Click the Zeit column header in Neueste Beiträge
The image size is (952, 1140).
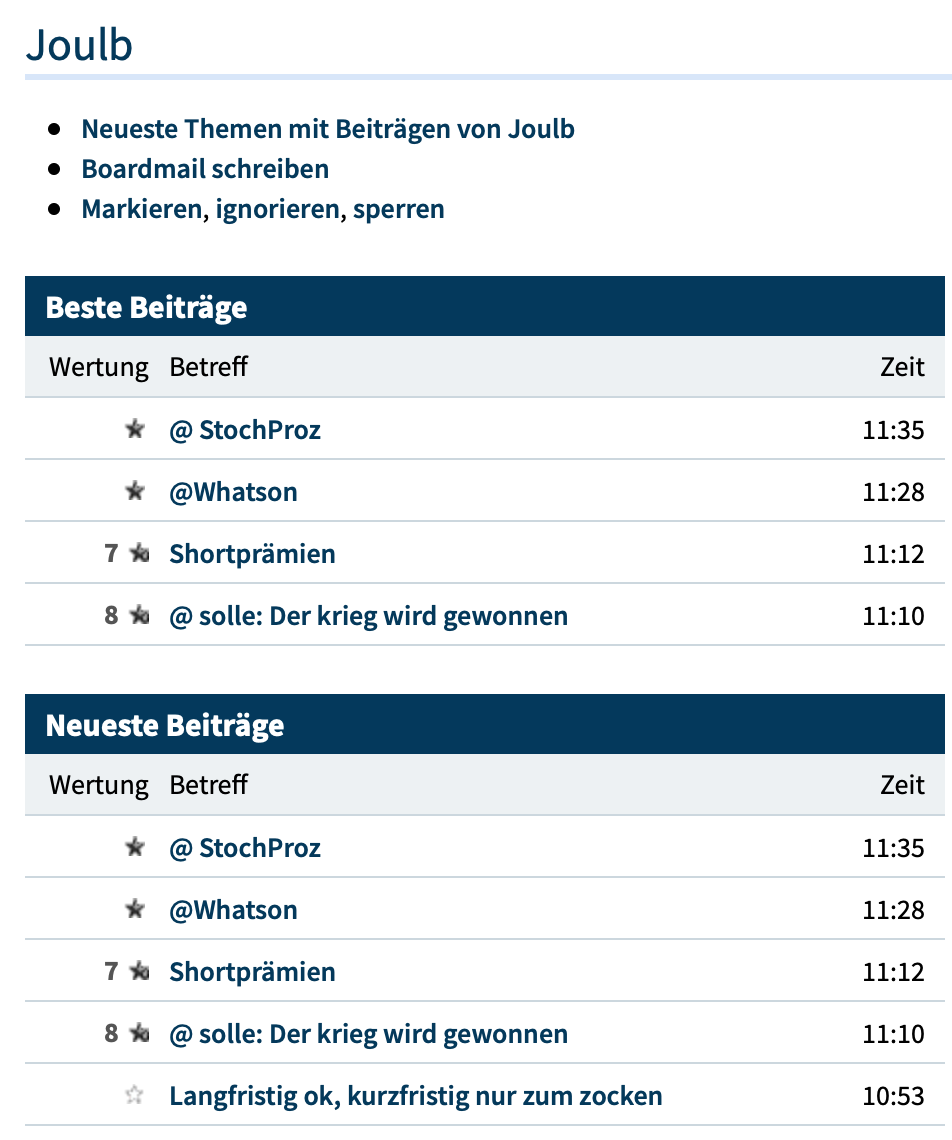click(x=905, y=784)
